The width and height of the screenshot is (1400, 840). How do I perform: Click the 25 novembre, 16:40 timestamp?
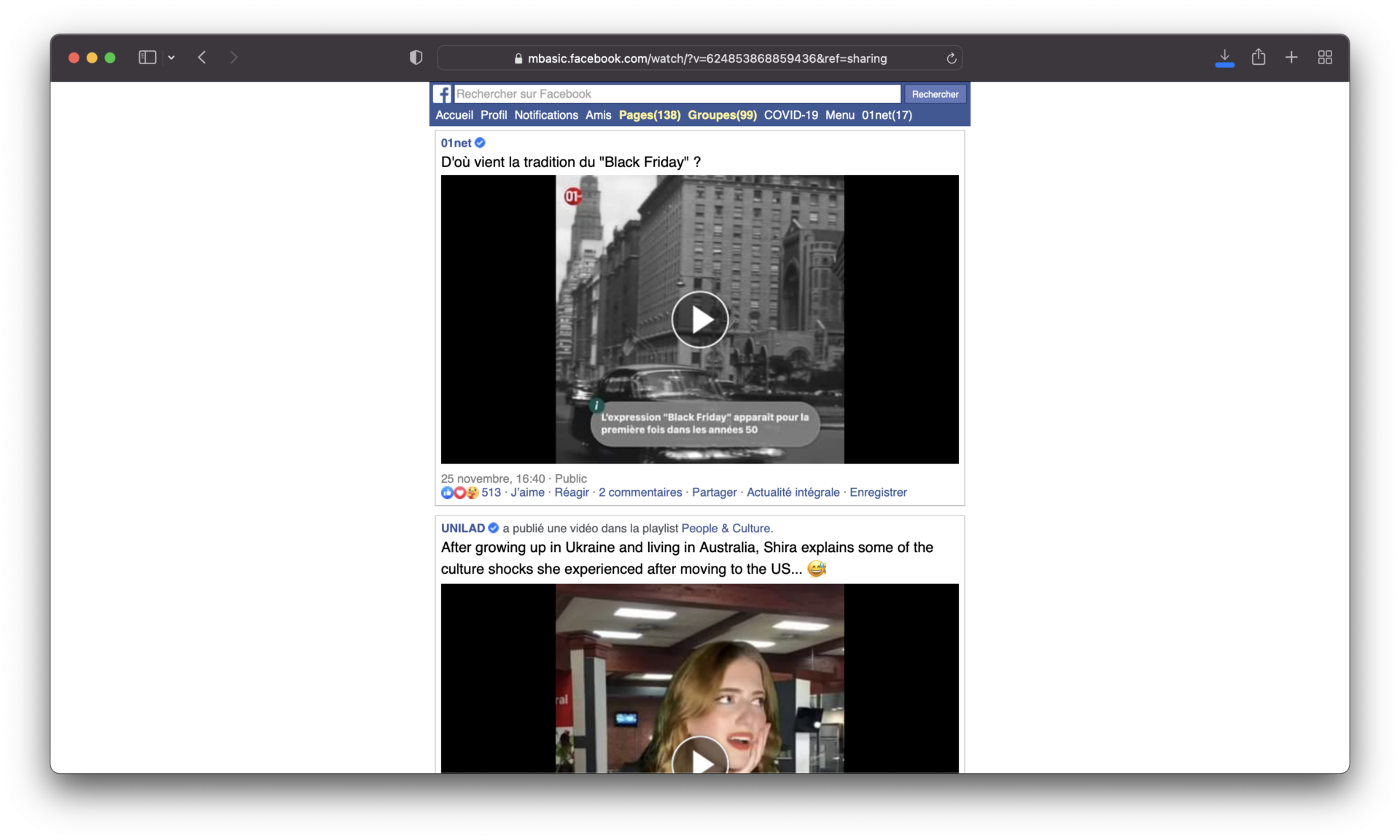pos(493,478)
